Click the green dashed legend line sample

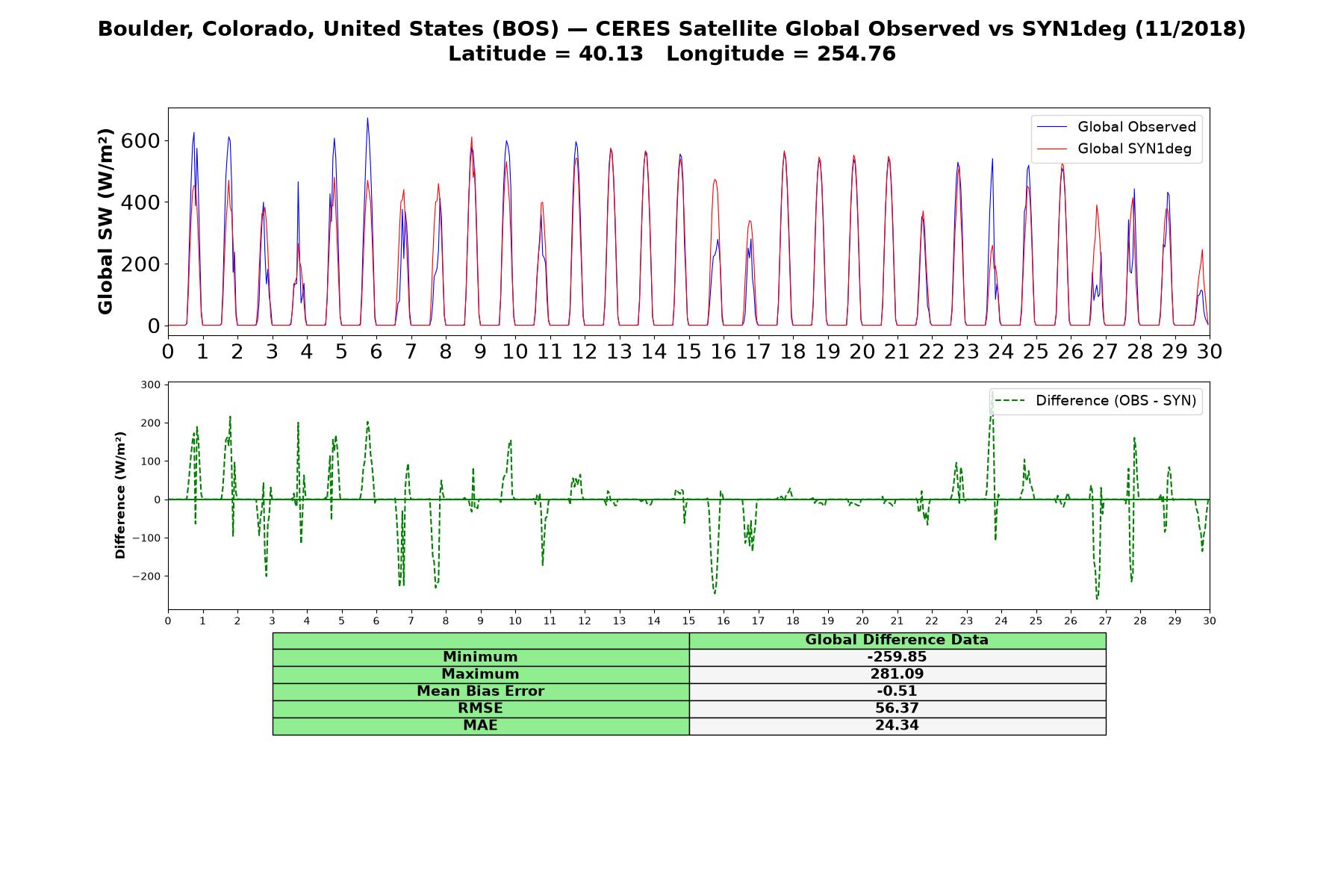click(x=1010, y=401)
